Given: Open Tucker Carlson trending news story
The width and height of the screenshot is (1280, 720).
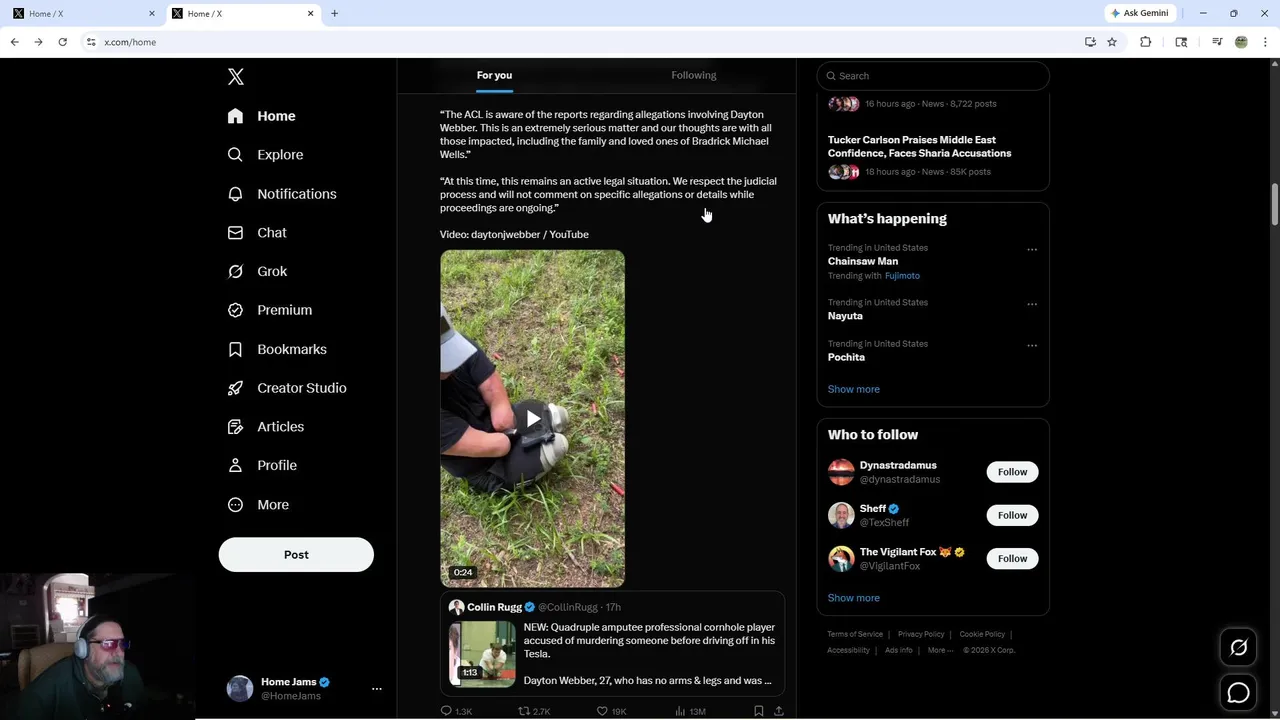Looking at the screenshot, I should click(919, 147).
